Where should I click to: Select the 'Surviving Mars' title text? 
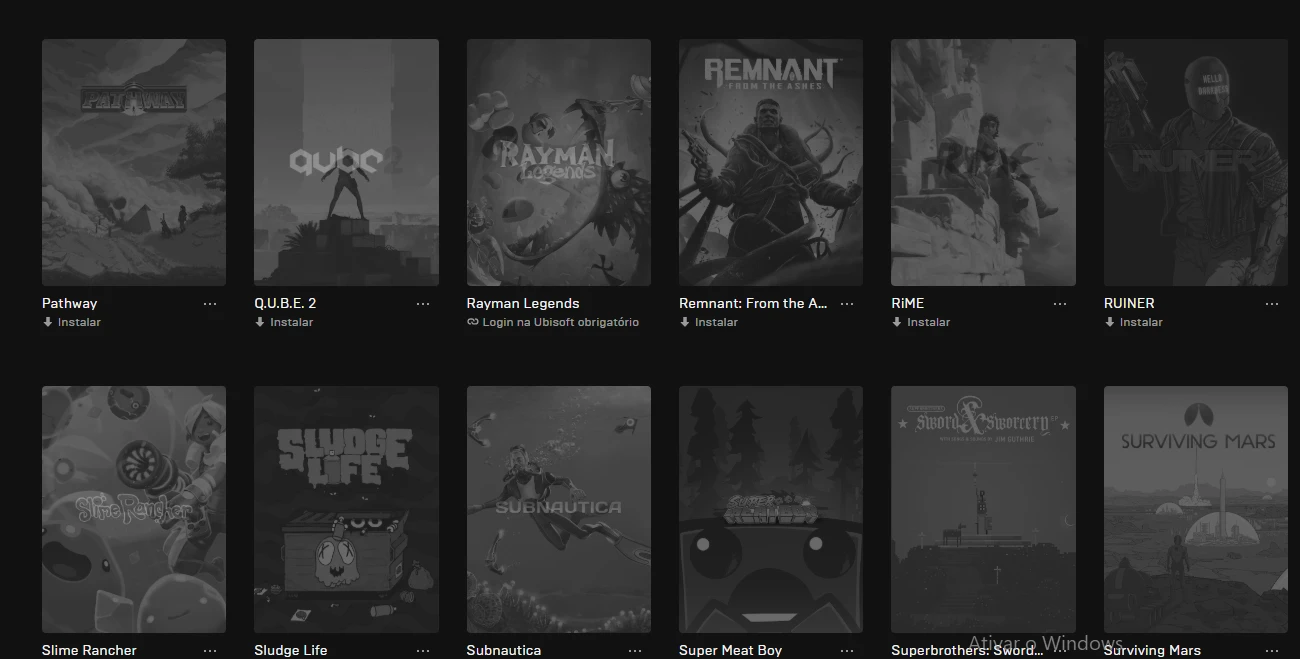click(x=1153, y=650)
